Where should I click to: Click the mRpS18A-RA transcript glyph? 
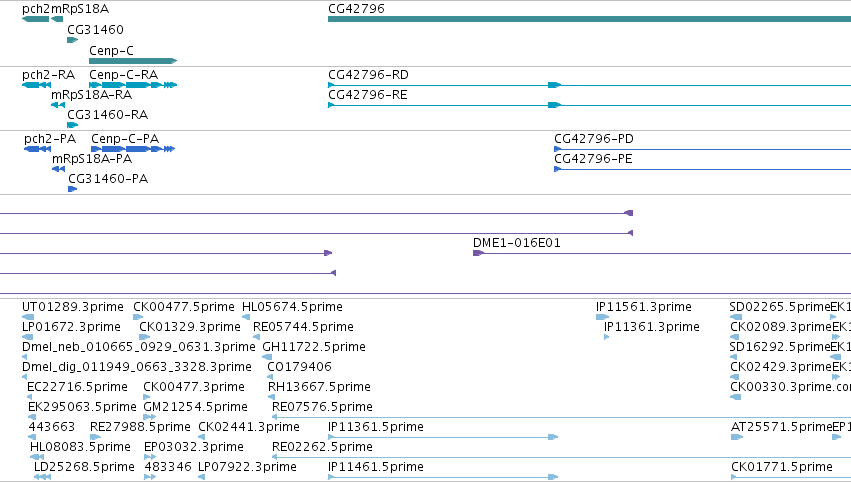click(x=58, y=105)
